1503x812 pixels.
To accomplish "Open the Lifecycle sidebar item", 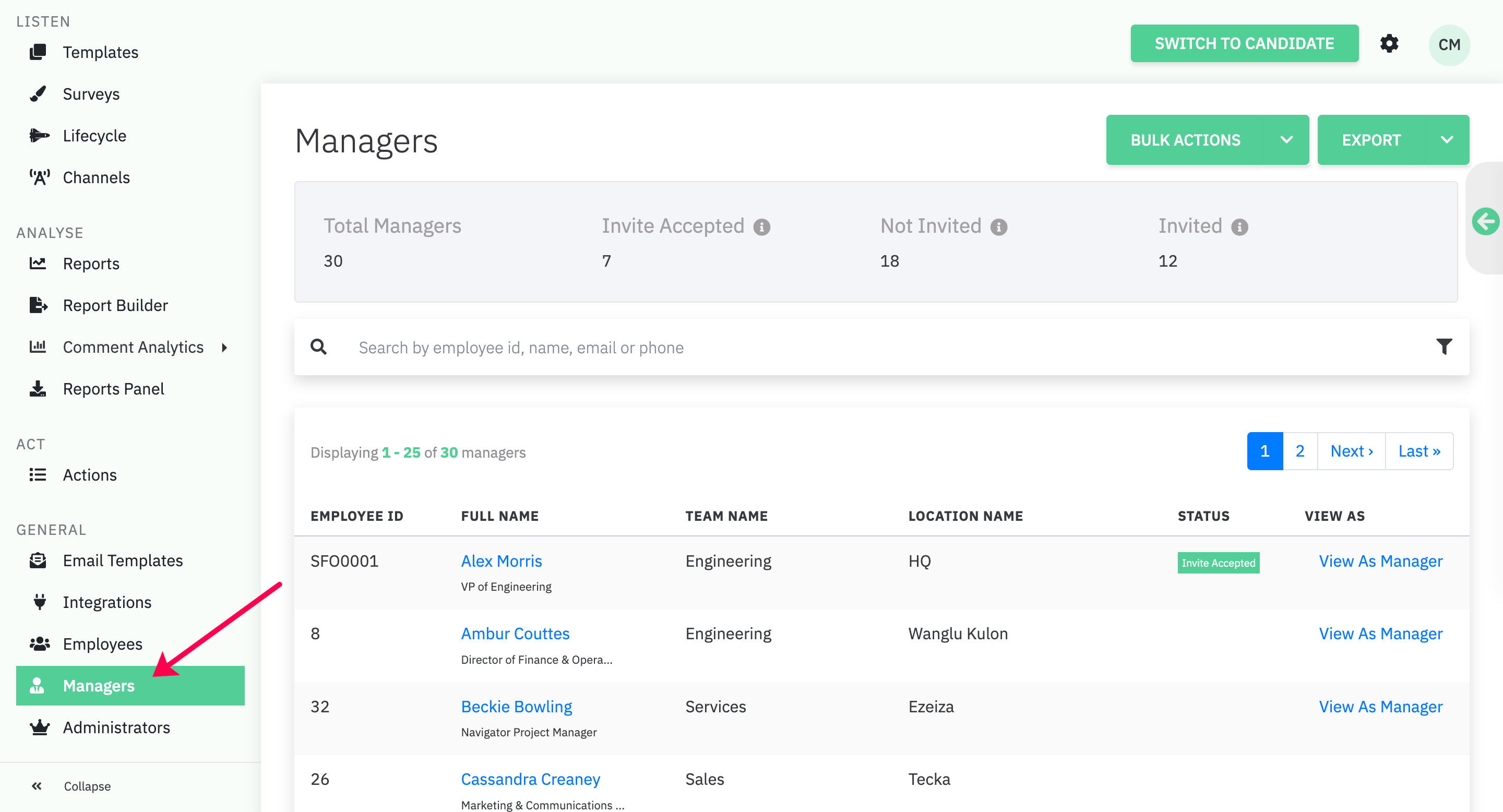I will [94, 135].
